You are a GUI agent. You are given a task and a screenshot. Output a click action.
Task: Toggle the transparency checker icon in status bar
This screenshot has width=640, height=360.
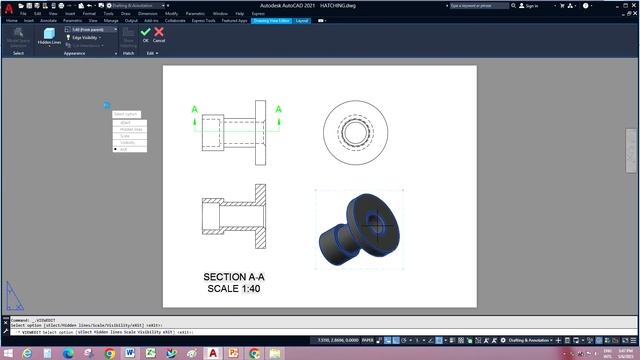(461, 340)
